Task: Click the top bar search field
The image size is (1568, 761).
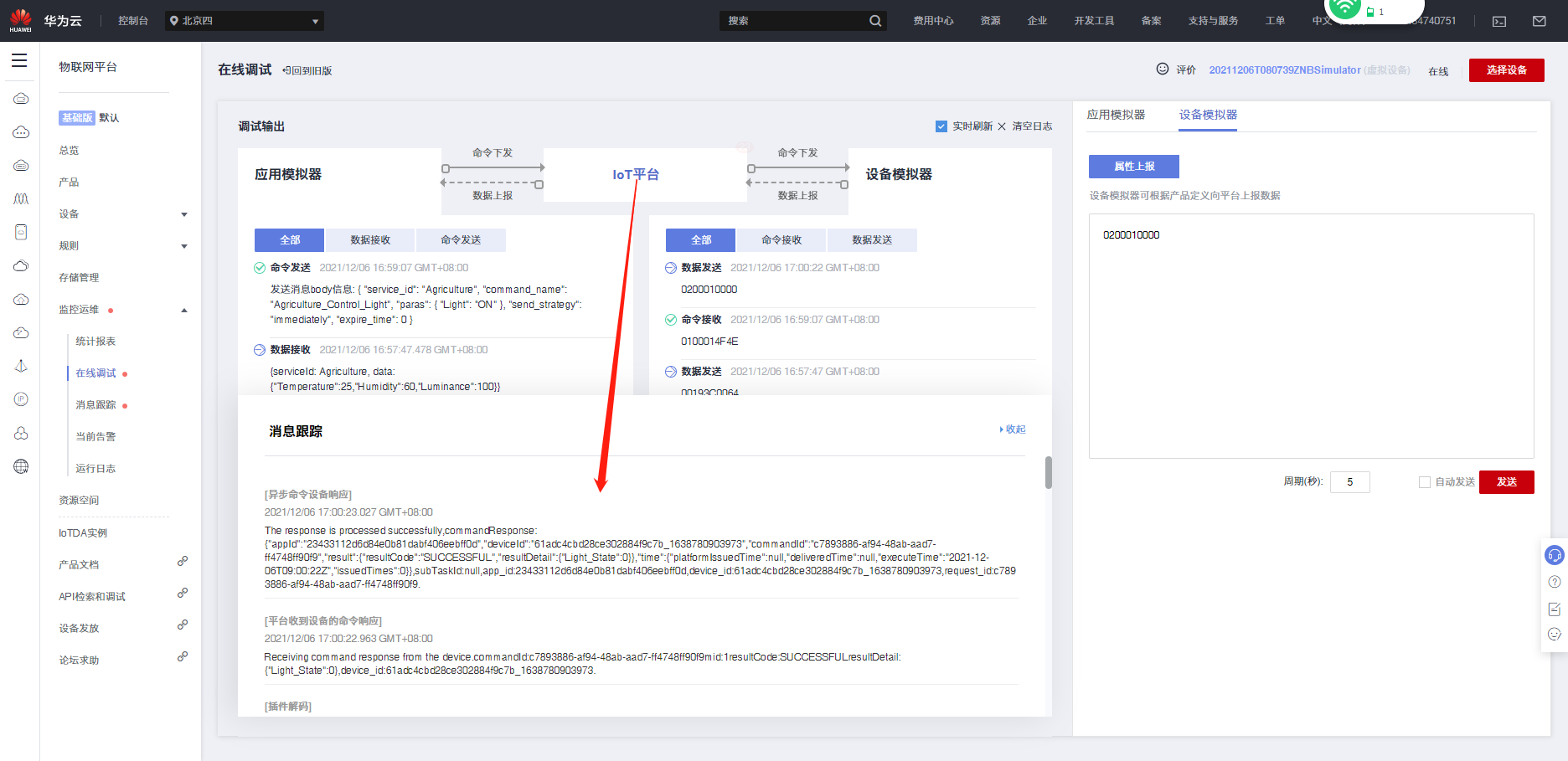Action: click(x=793, y=21)
